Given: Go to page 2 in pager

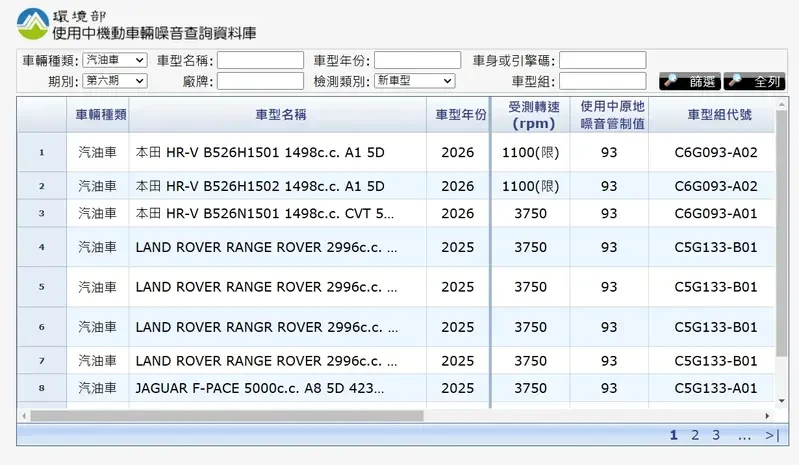Looking at the screenshot, I should (x=695, y=435).
